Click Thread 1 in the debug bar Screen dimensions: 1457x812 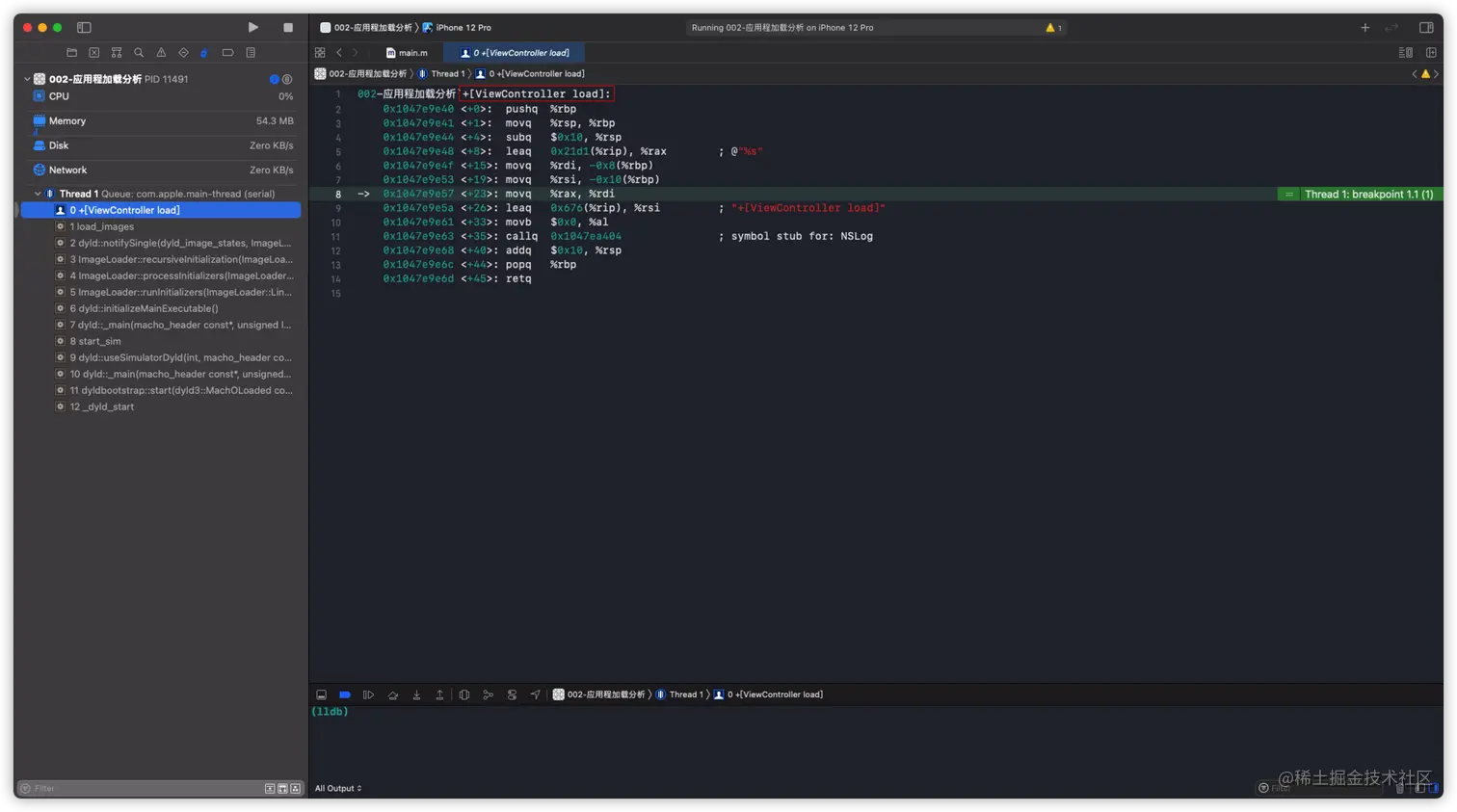[679, 694]
